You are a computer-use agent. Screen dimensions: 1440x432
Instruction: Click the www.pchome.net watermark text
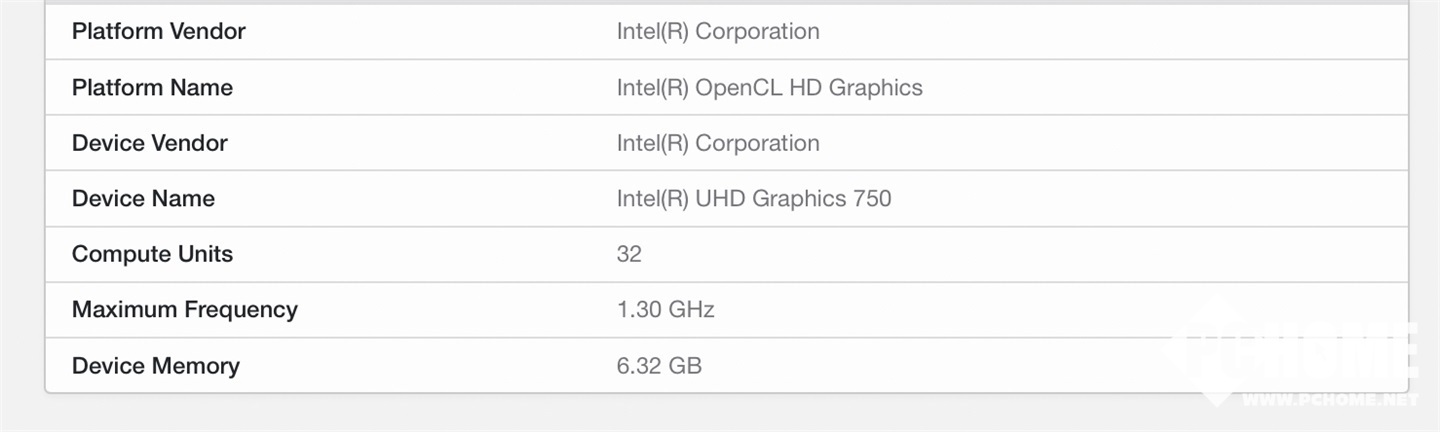pos(1330,398)
